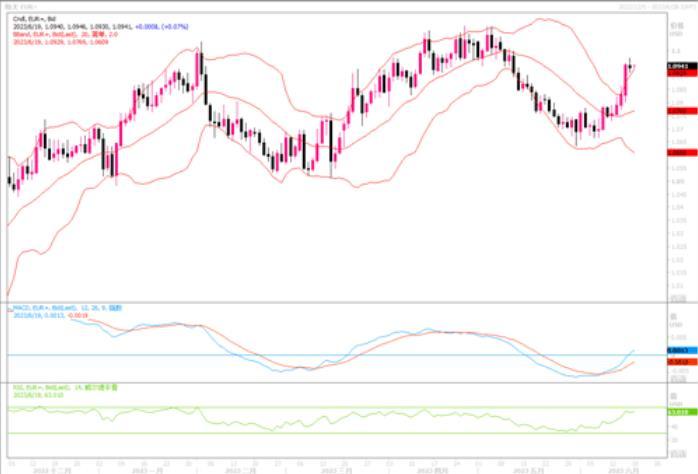
Task: Click the green RSI value tag on axis
Action: click(x=676, y=411)
